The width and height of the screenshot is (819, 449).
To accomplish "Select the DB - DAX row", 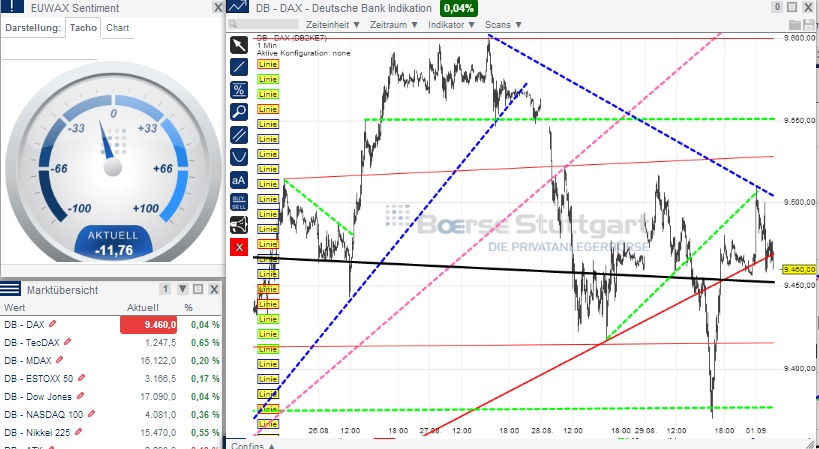I will pos(112,325).
